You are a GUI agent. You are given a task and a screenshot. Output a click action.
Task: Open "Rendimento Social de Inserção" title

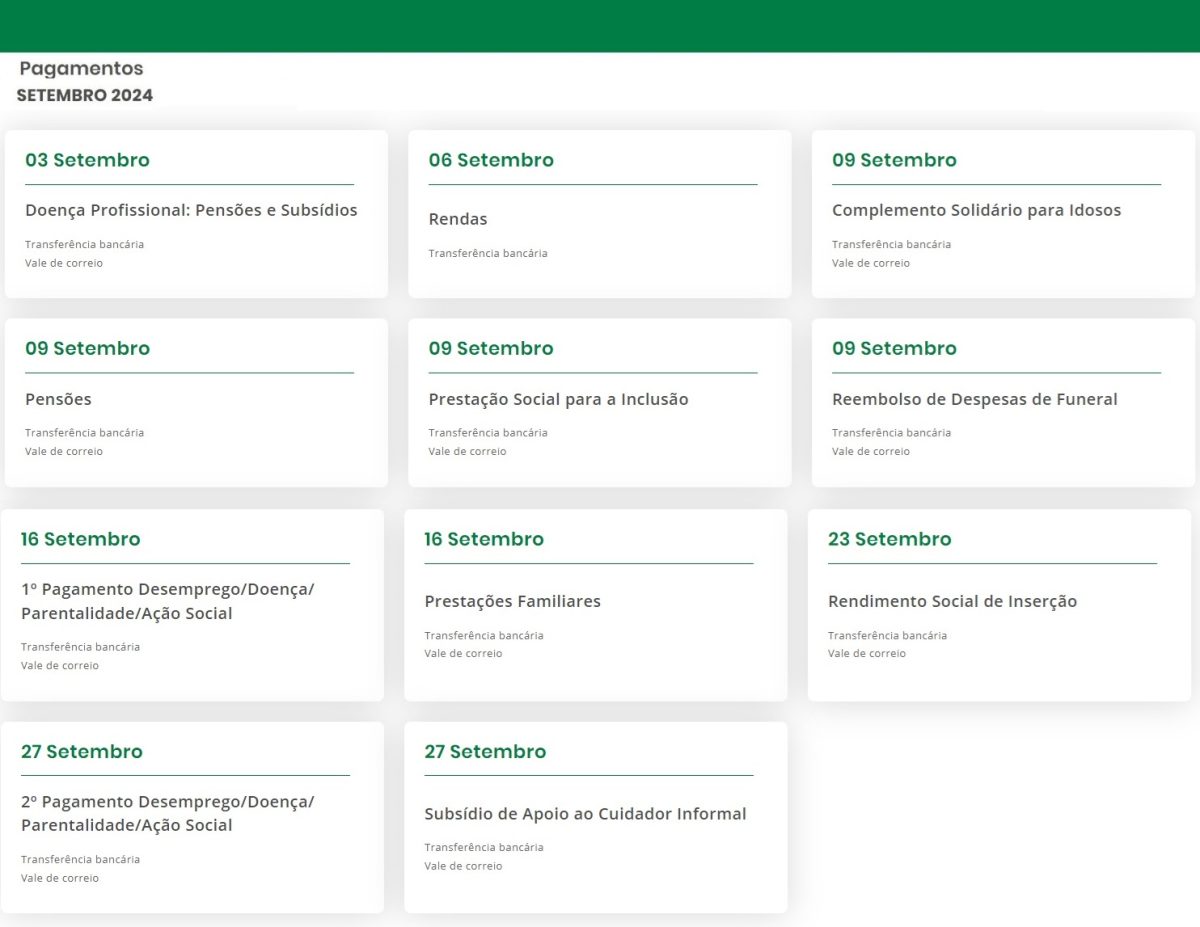(952, 602)
